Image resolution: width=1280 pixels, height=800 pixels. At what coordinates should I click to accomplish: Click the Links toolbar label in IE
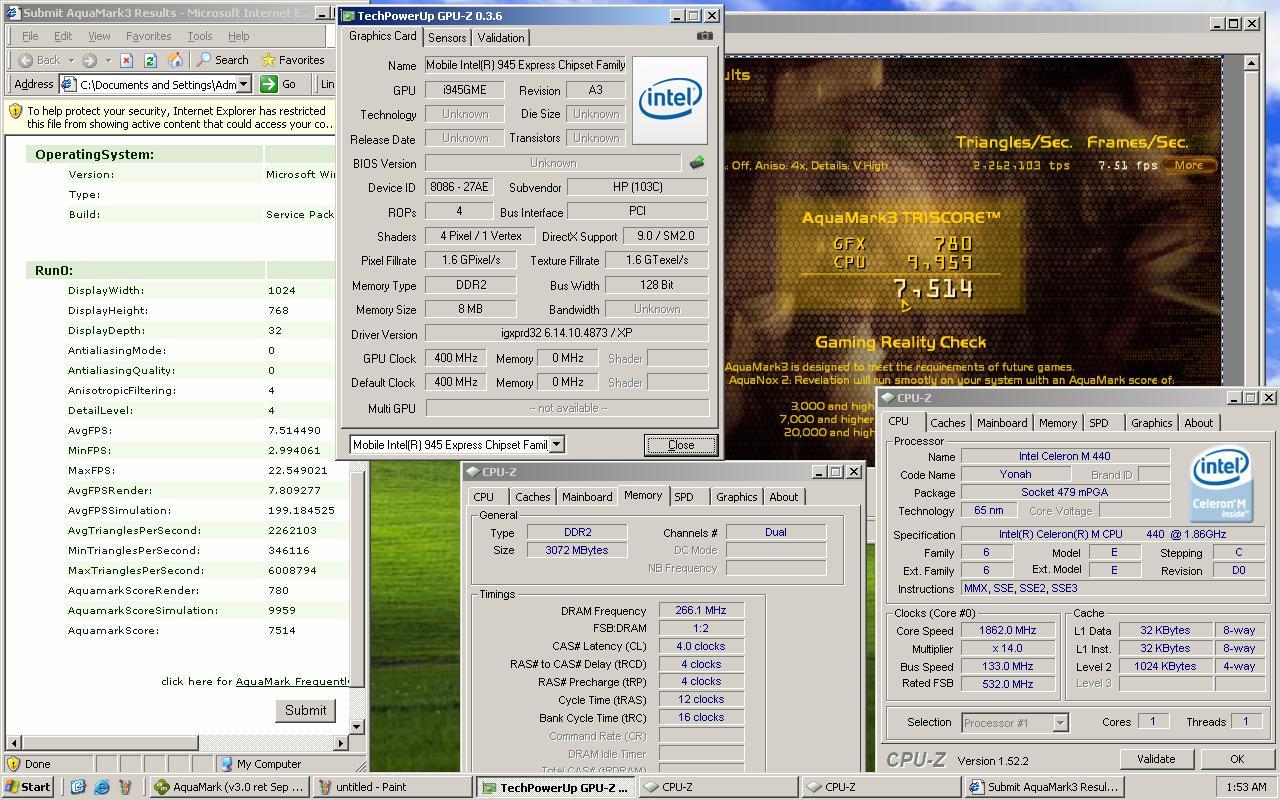[x=328, y=84]
